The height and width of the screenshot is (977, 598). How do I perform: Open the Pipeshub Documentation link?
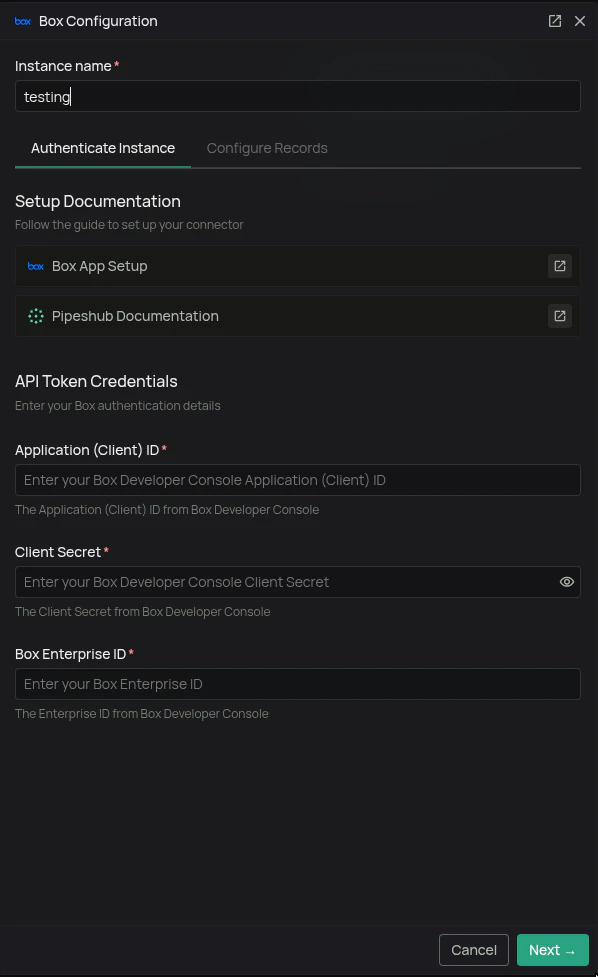(x=298, y=316)
